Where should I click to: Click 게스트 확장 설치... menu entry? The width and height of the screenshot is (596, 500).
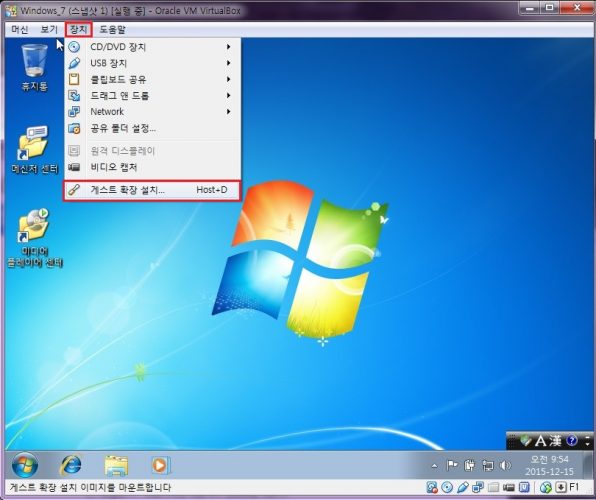152,190
